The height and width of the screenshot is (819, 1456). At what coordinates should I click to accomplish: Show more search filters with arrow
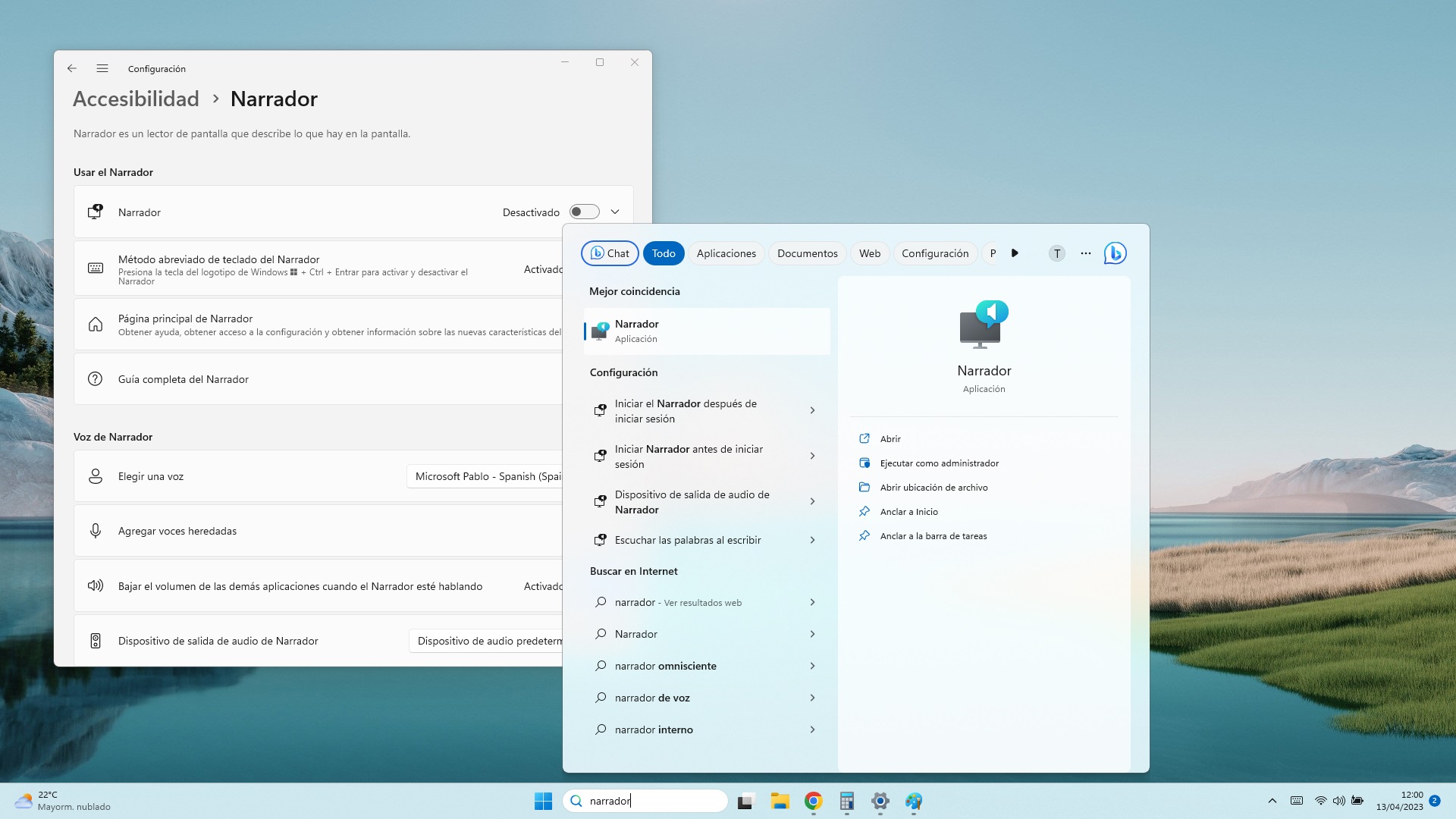(1015, 253)
